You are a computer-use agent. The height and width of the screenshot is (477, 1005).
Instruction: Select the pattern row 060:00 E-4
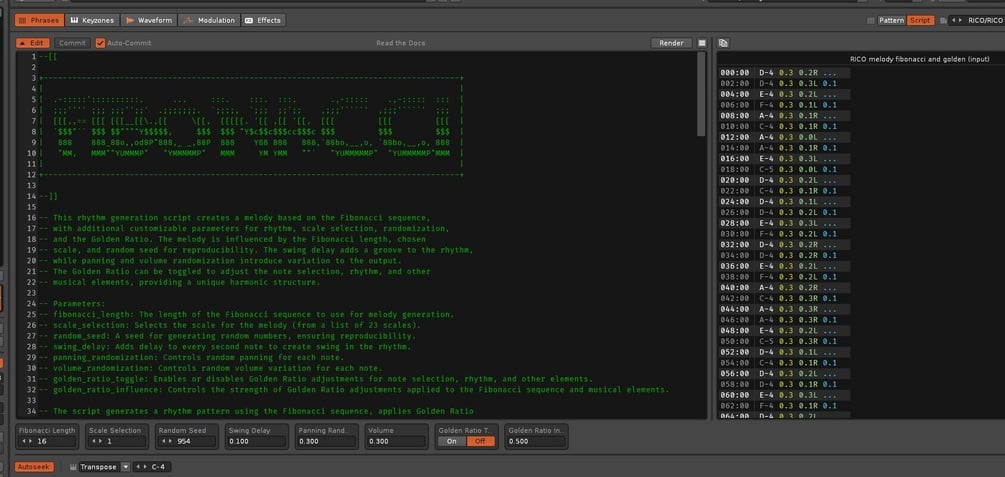point(785,395)
